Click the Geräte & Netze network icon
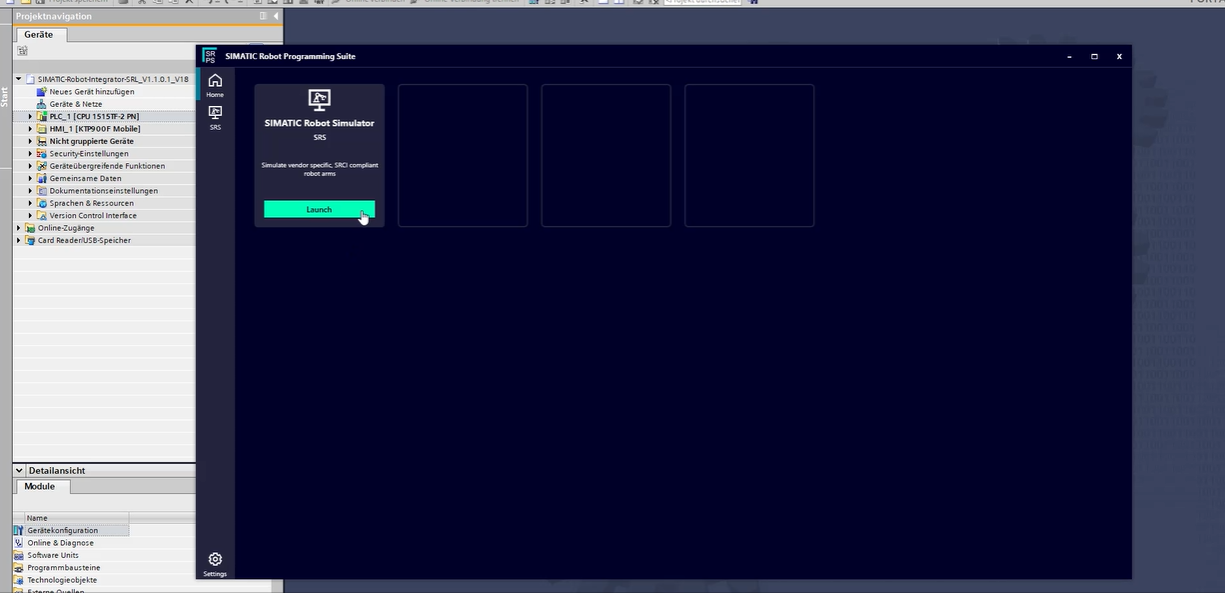Image resolution: width=1225 pixels, height=593 pixels. pos(41,104)
